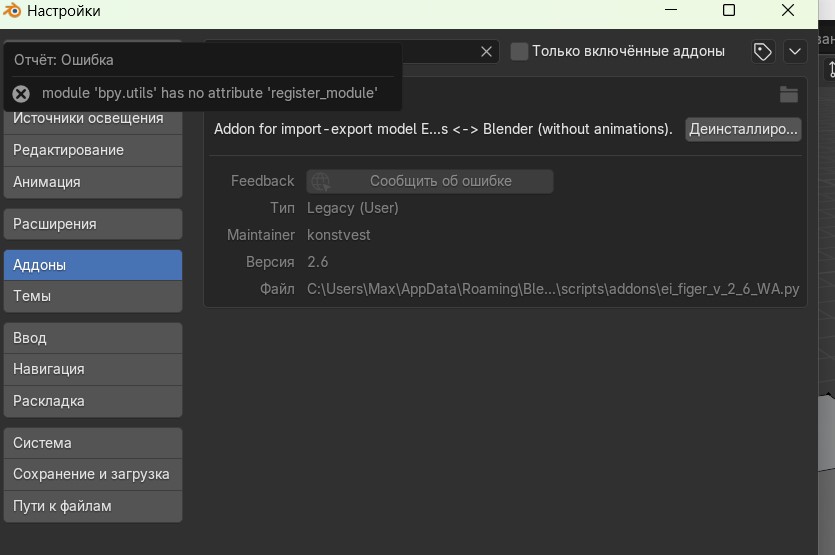This screenshot has height=555, width=835.
Task: Click the folder icon in the add-on panel
Action: coord(789,95)
